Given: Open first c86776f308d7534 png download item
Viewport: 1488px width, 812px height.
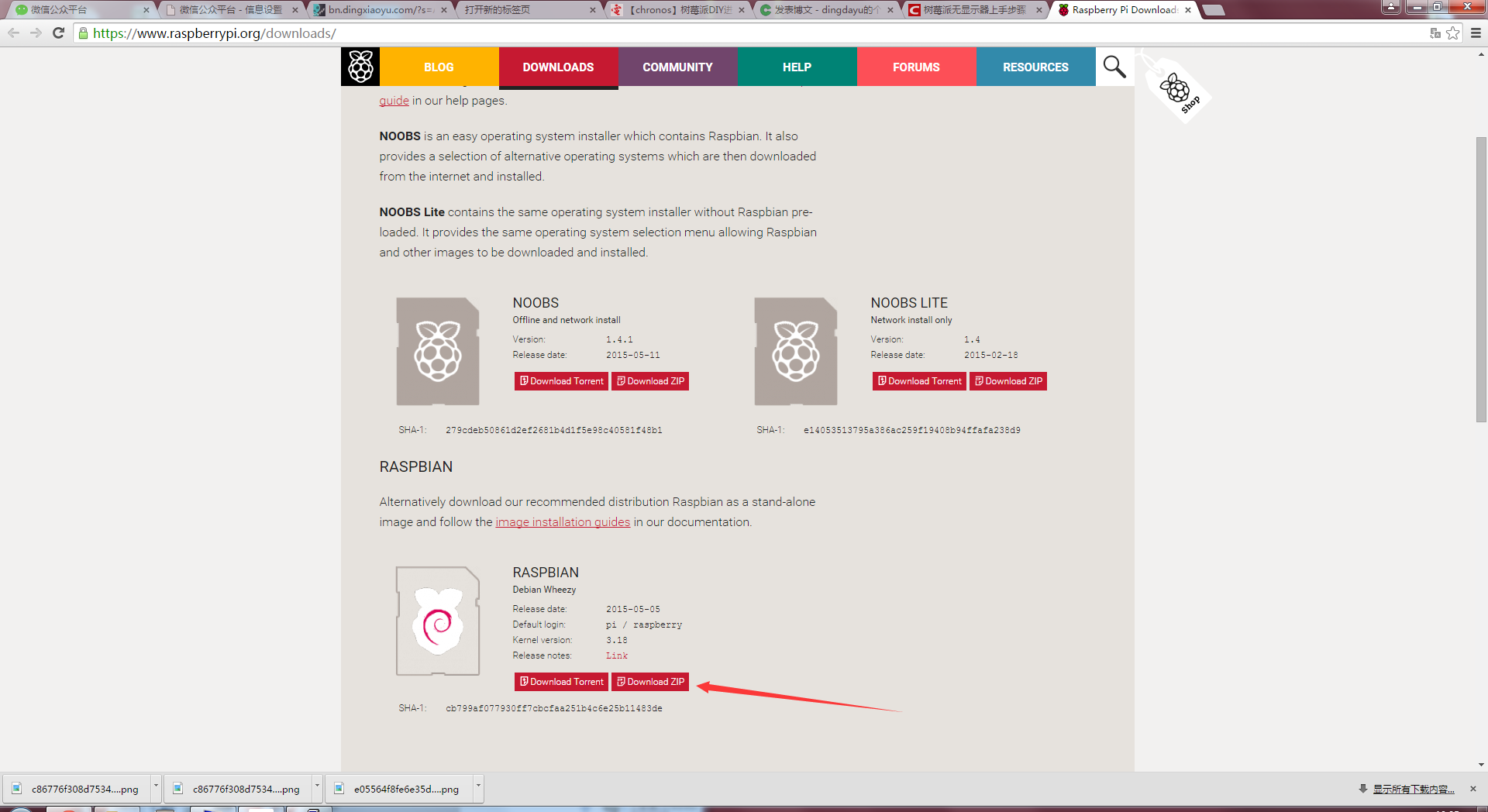Looking at the screenshot, I should (x=77, y=789).
